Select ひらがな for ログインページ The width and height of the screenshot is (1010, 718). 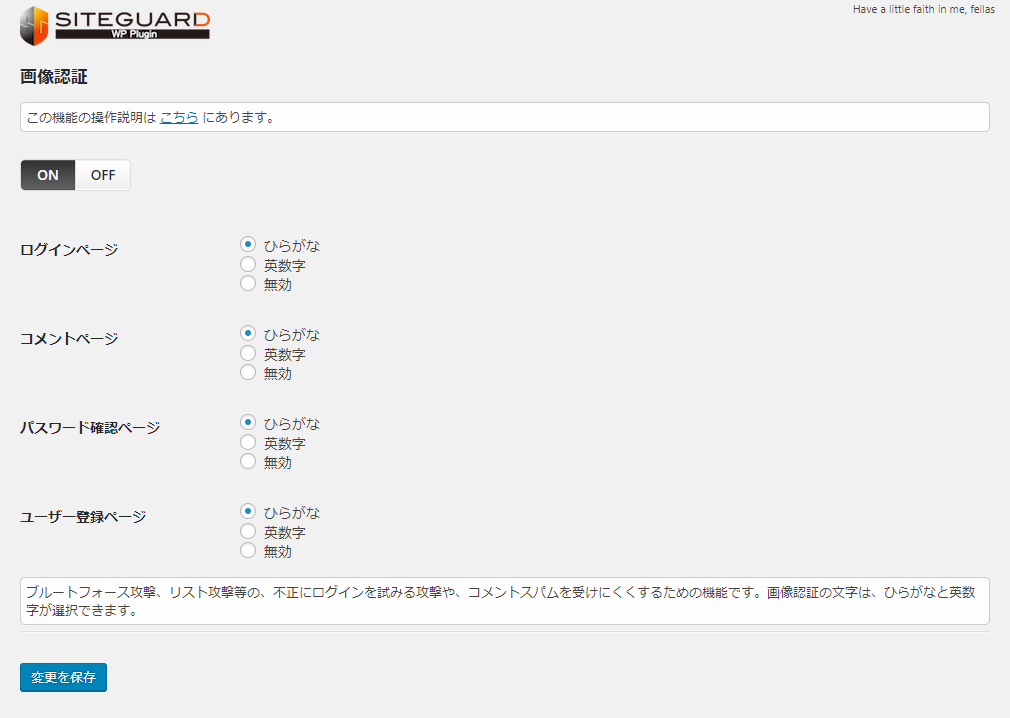click(249, 244)
